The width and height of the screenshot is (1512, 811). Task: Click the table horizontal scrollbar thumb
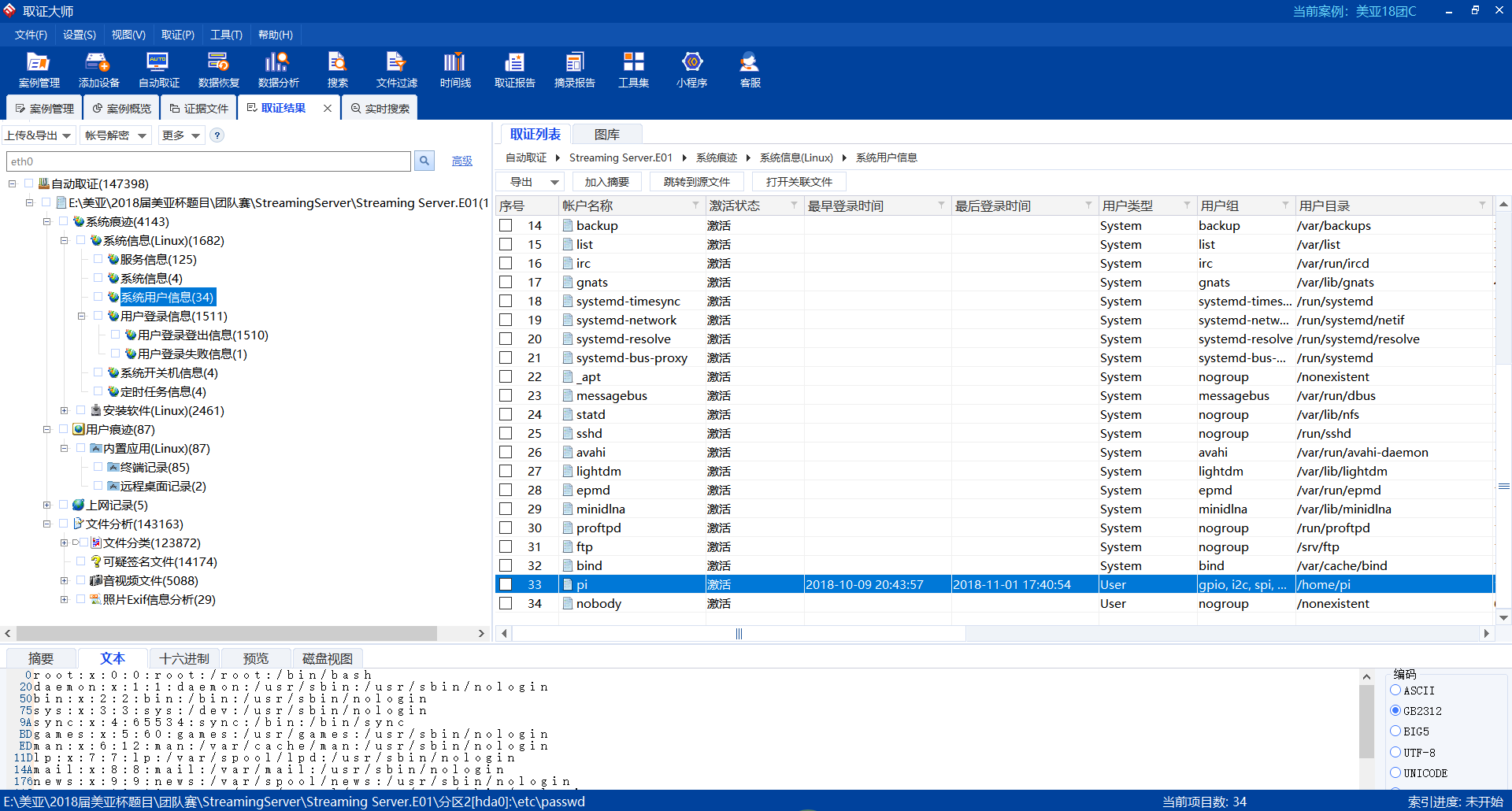click(x=739, y=633)
